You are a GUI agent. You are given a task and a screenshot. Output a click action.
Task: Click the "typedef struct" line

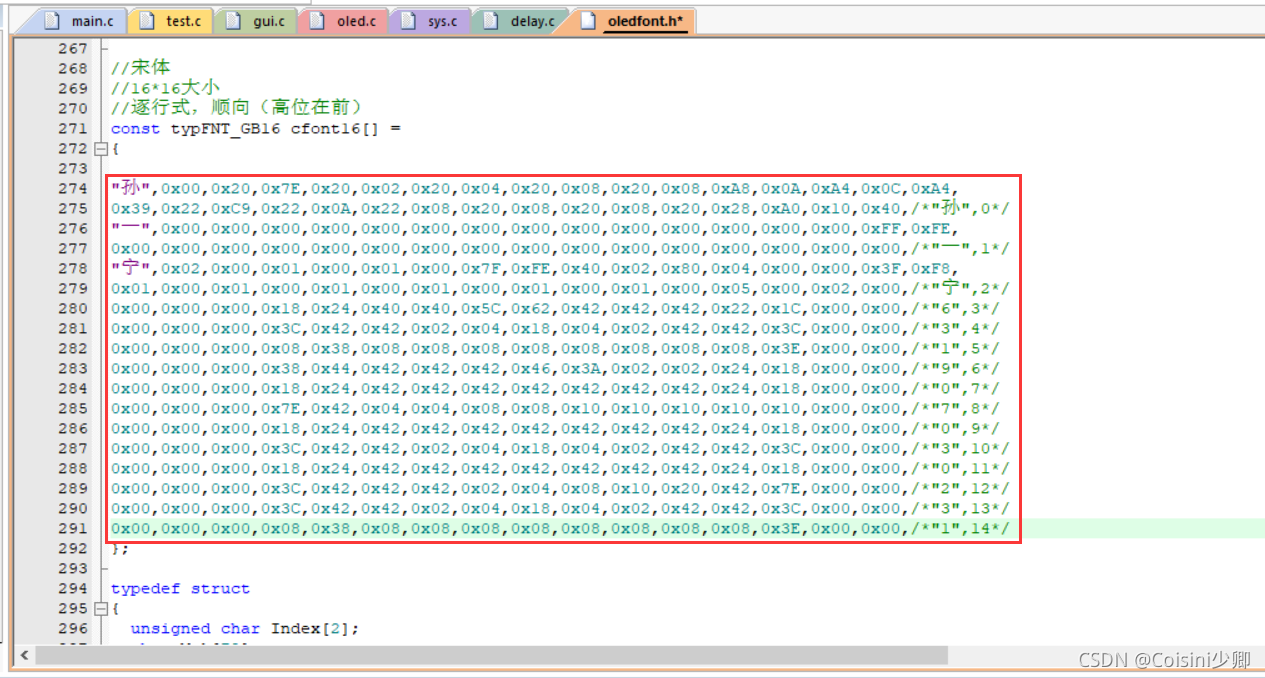click(x=180, y=589)
